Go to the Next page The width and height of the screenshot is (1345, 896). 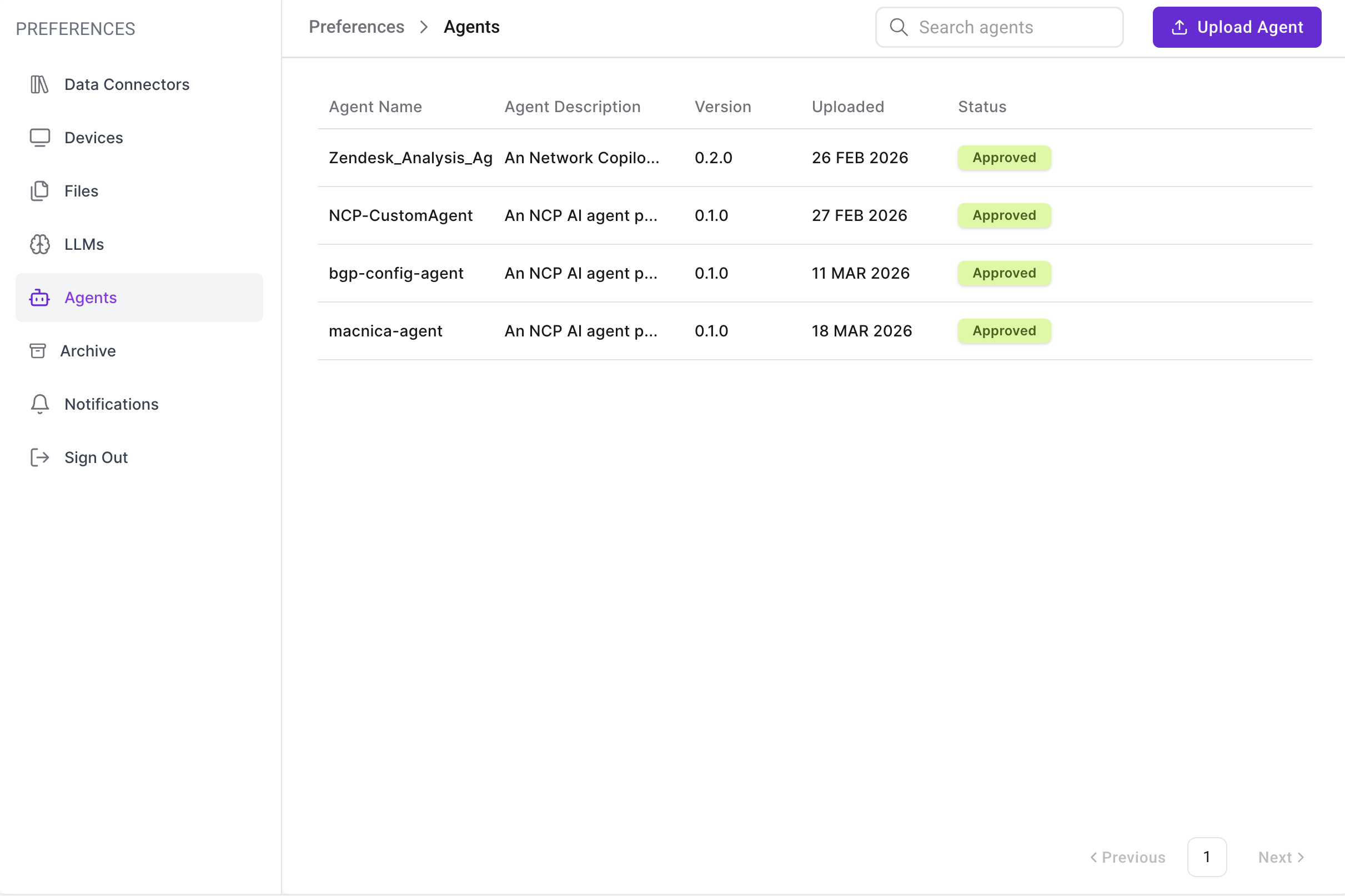coord(1281,857)
